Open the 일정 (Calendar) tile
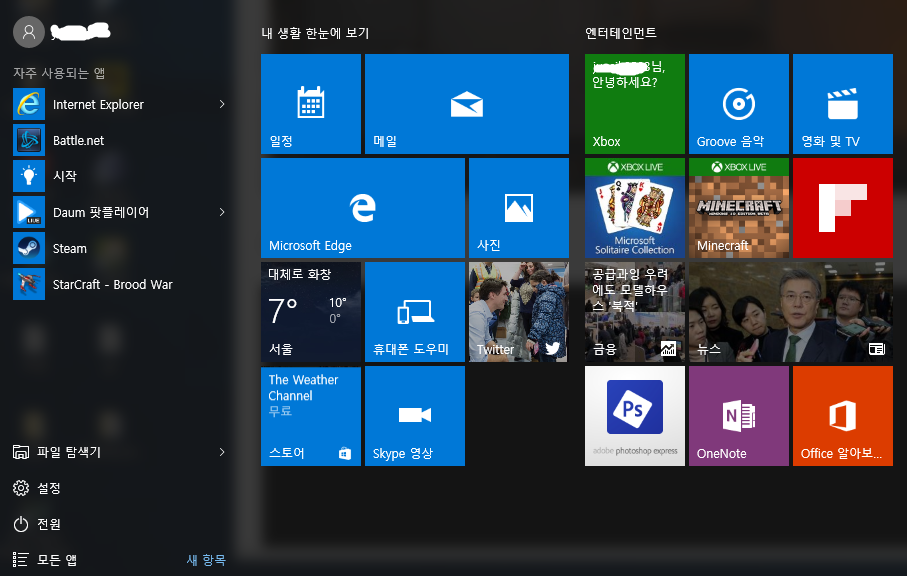907x576 pixels. click(310, 104)
